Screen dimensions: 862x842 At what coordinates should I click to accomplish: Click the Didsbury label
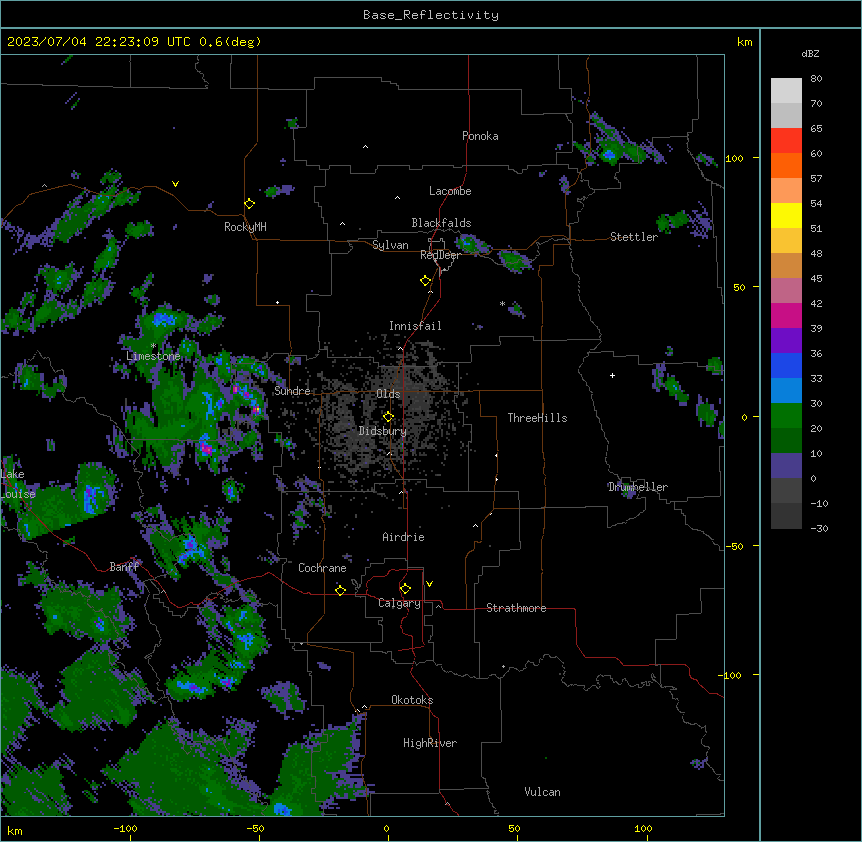pyautogui.click(x=383, y=431)
